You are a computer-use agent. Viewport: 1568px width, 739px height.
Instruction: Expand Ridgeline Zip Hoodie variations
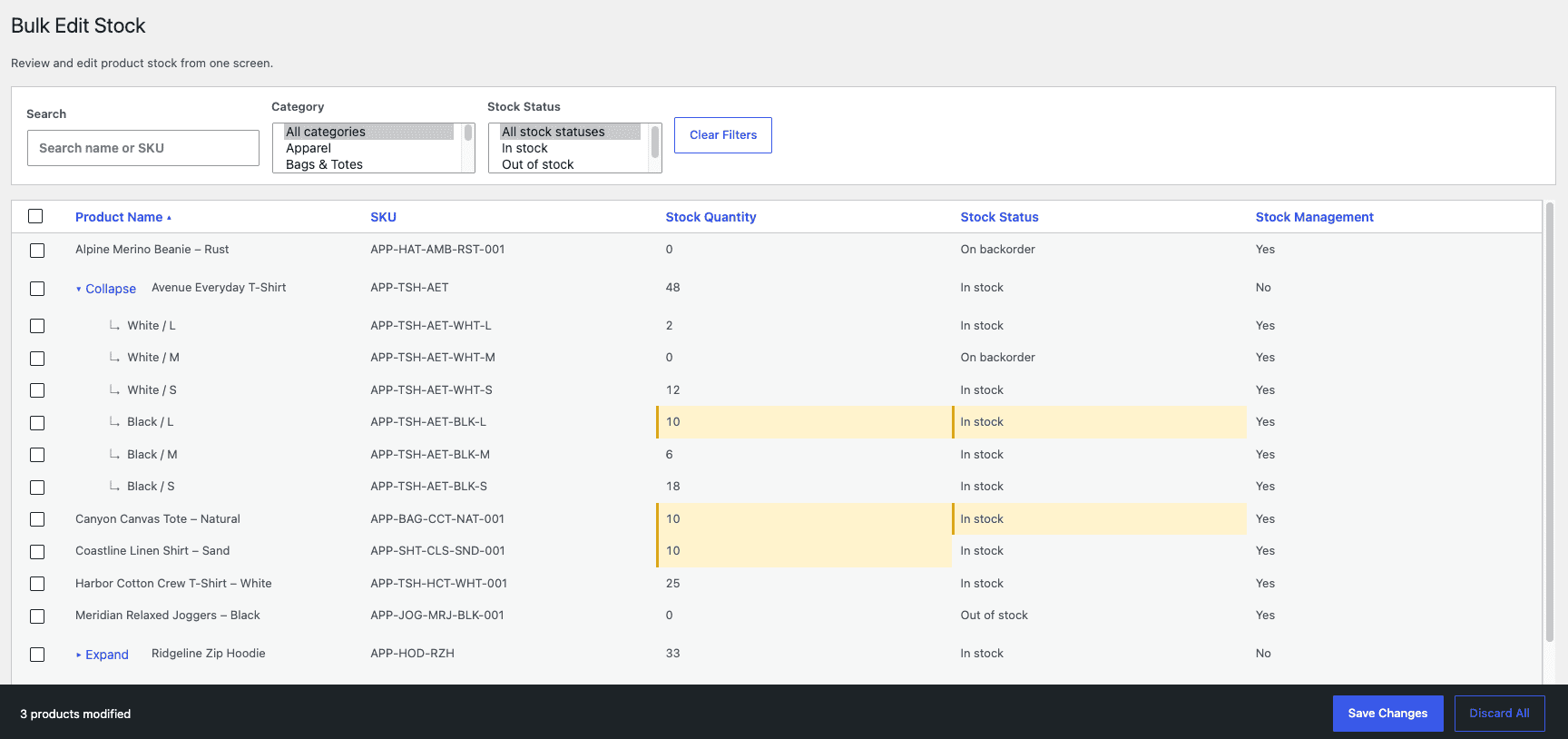103,655
